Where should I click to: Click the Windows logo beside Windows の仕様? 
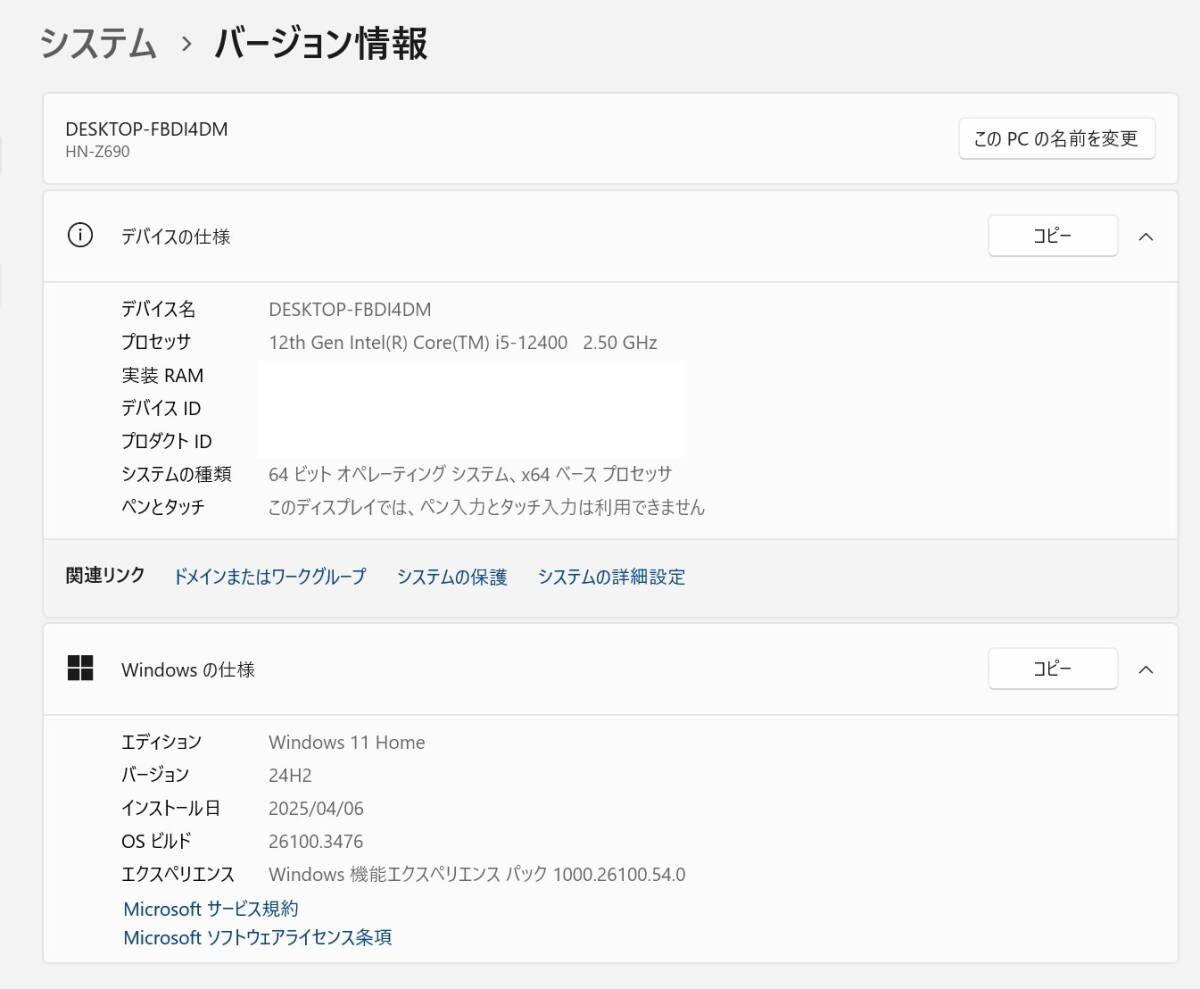point(80,669)
